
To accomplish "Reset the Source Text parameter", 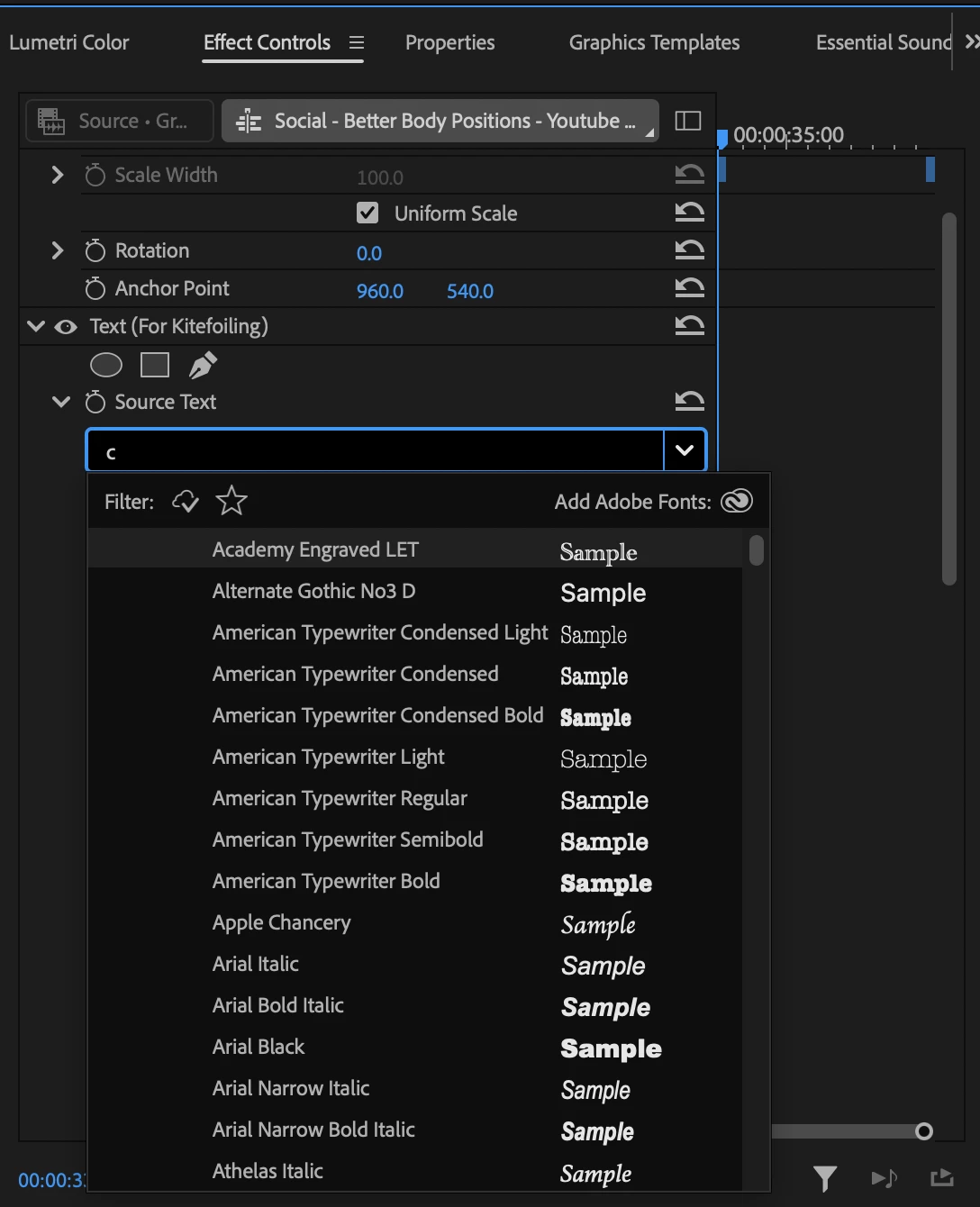I will click(x=690, y=402).
